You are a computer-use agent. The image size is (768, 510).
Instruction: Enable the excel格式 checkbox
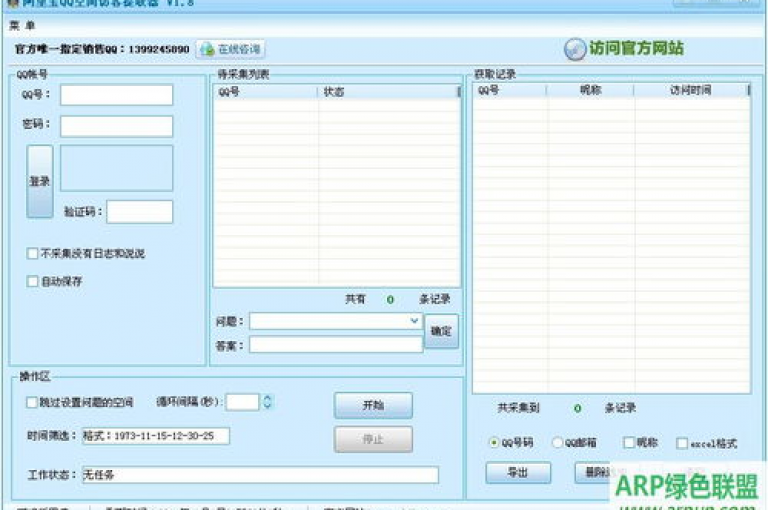(682, 443)
